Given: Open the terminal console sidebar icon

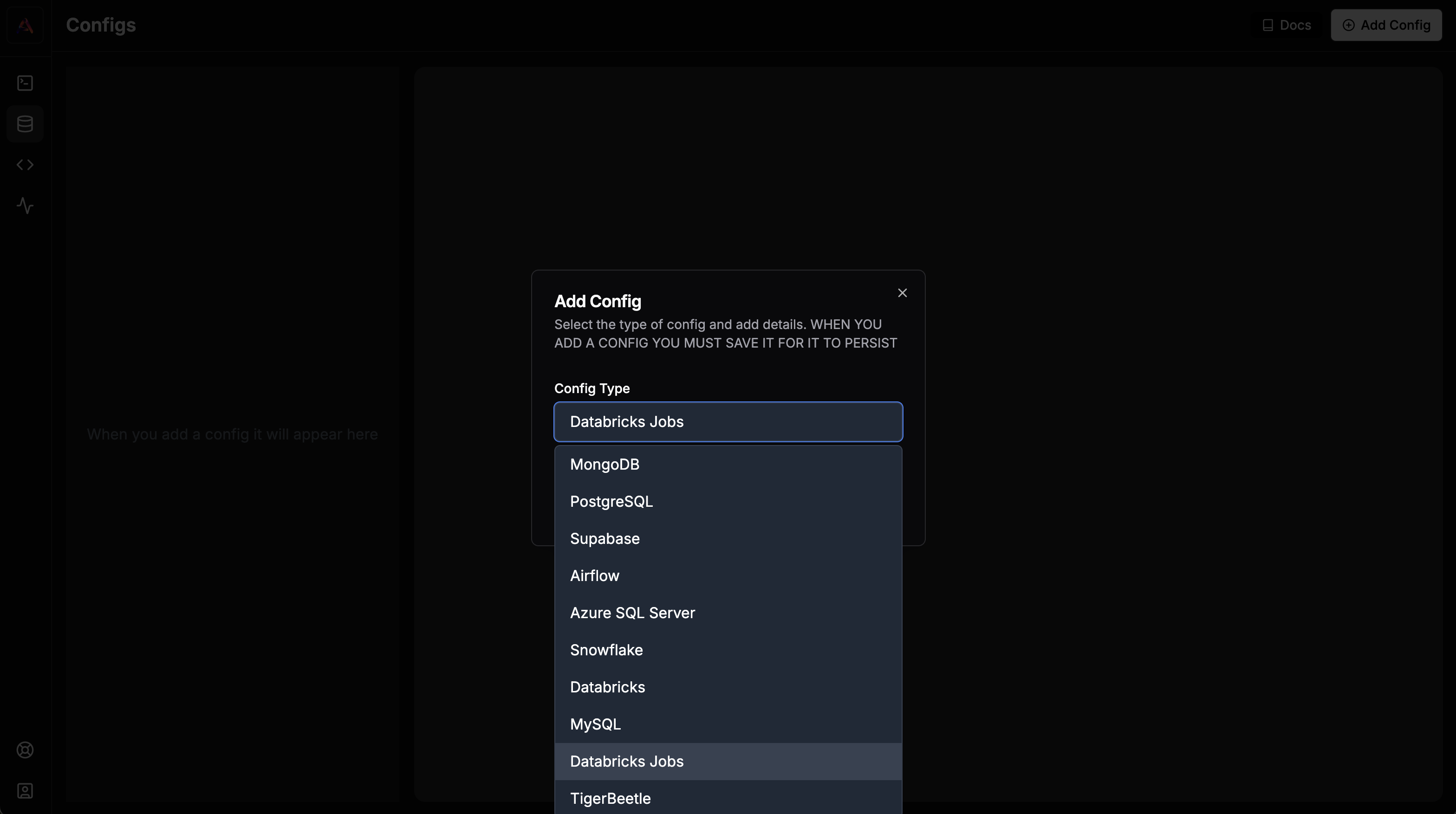Looking at the screenshot, I should [25, 83].
